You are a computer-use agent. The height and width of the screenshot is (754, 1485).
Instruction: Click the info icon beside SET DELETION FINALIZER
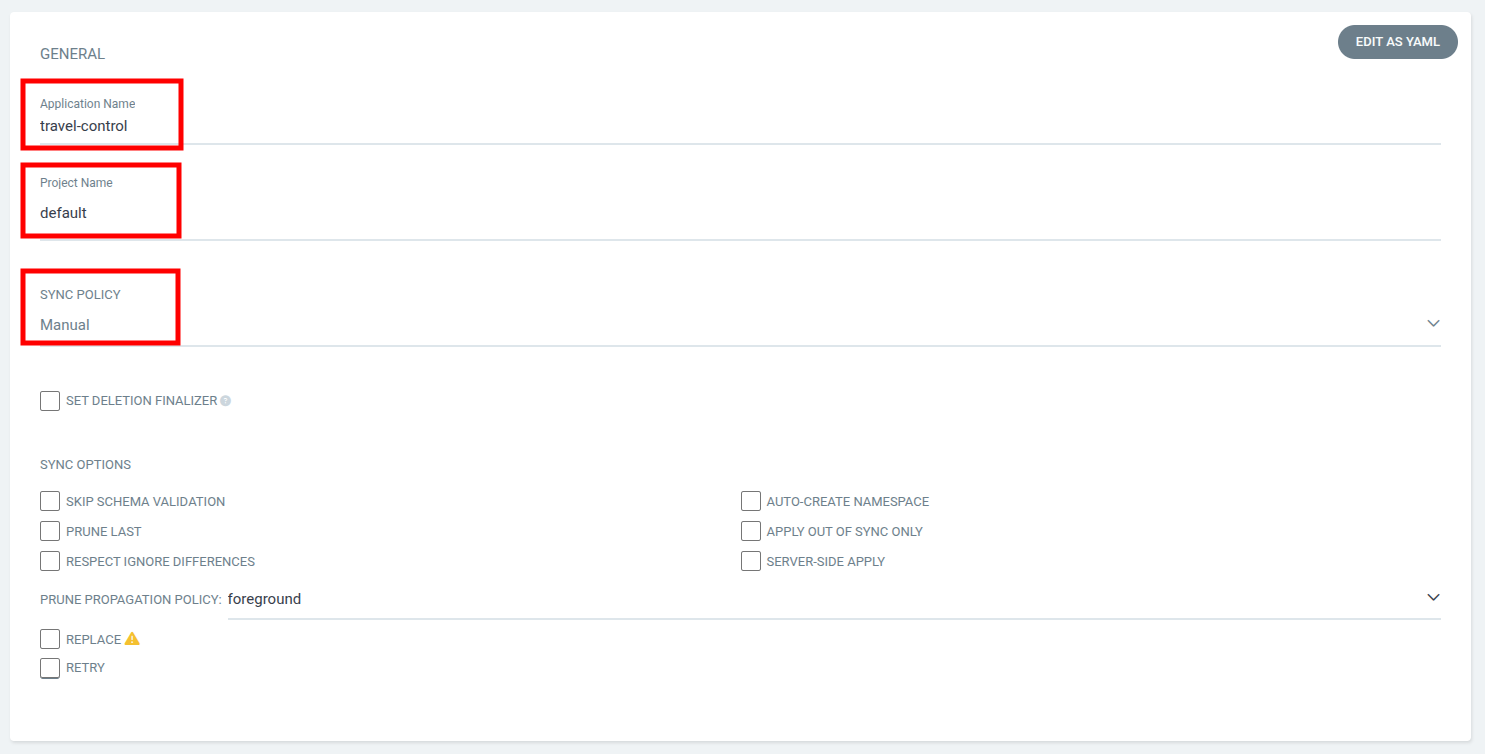[x=226, y=400]
